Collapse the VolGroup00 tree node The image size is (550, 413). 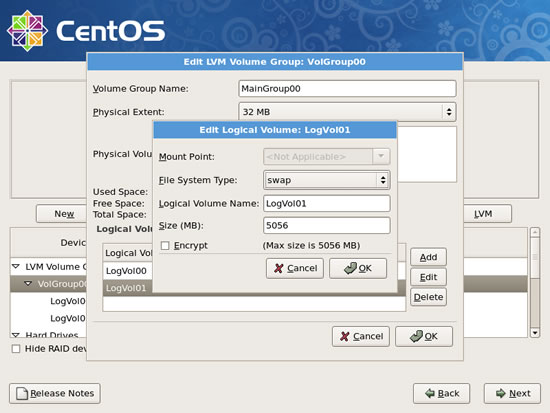tap(28, 283)
